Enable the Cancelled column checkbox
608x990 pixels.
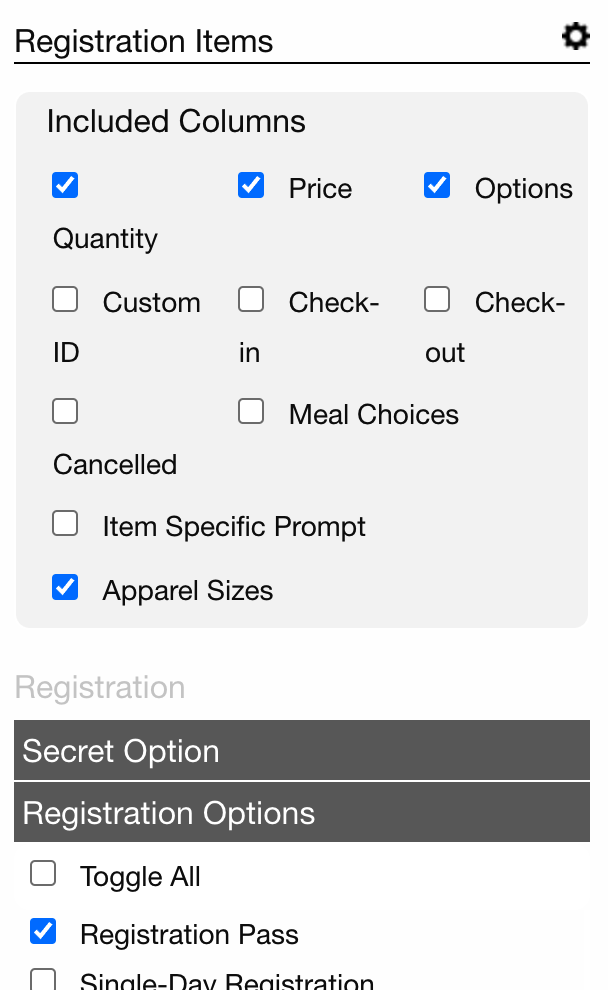[x=65, y=411]
